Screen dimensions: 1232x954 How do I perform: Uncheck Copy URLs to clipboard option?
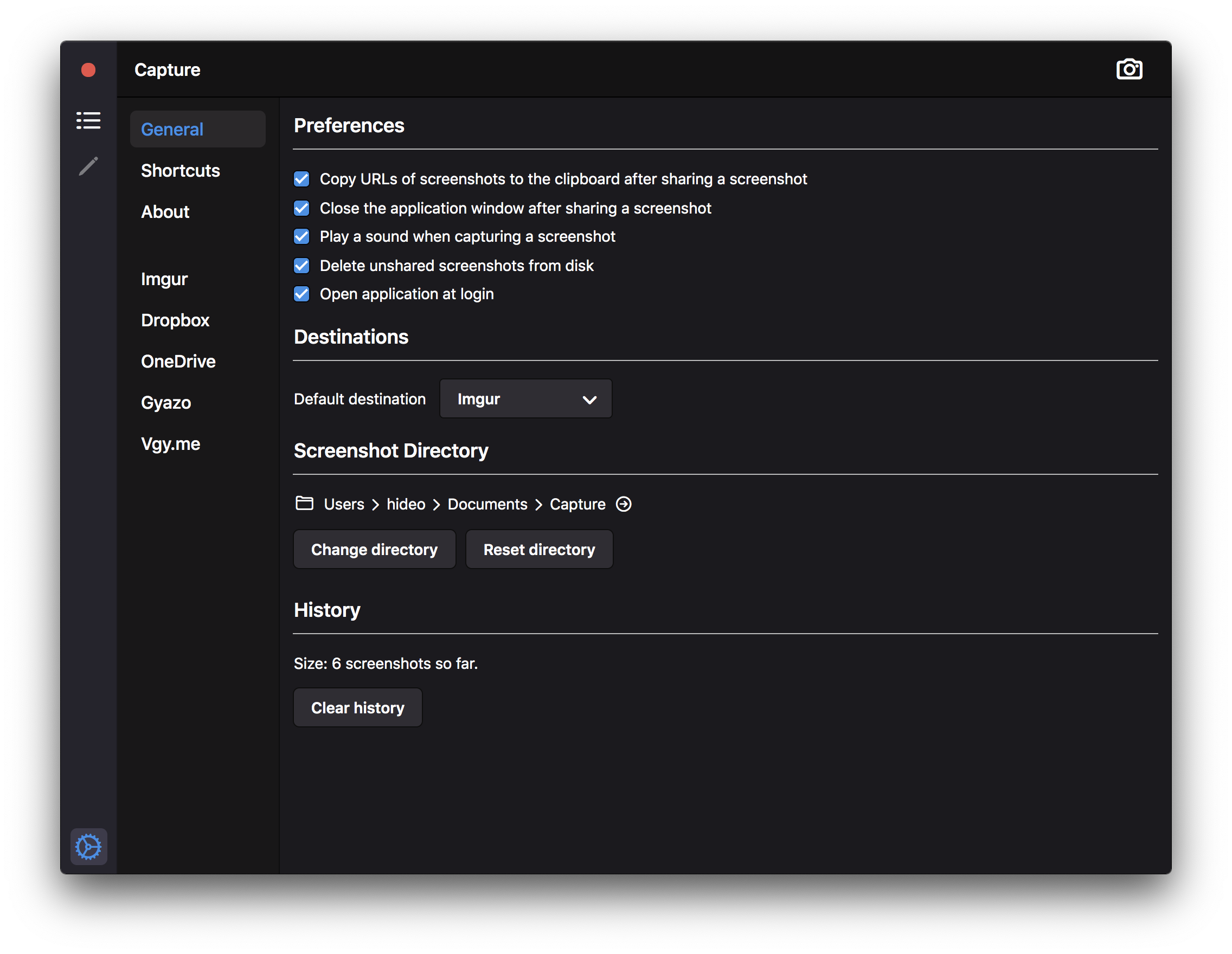click(x=302, y=179)
